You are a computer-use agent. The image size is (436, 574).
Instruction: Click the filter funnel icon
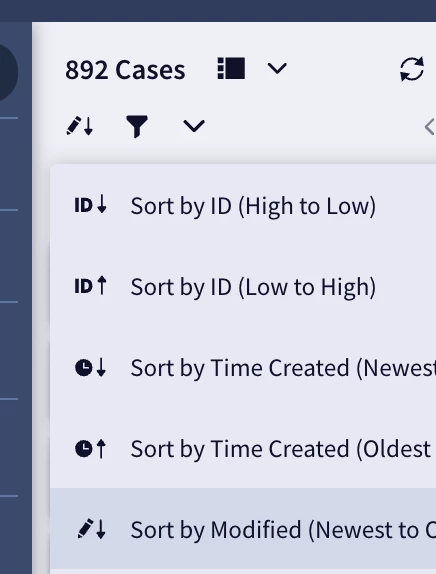pos(137,126)
